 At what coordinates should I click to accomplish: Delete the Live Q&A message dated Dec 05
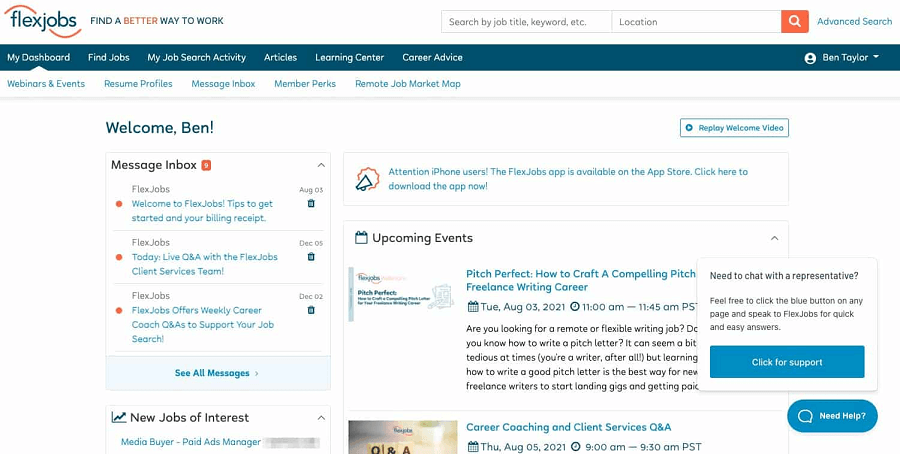click(x=311, y=257)
